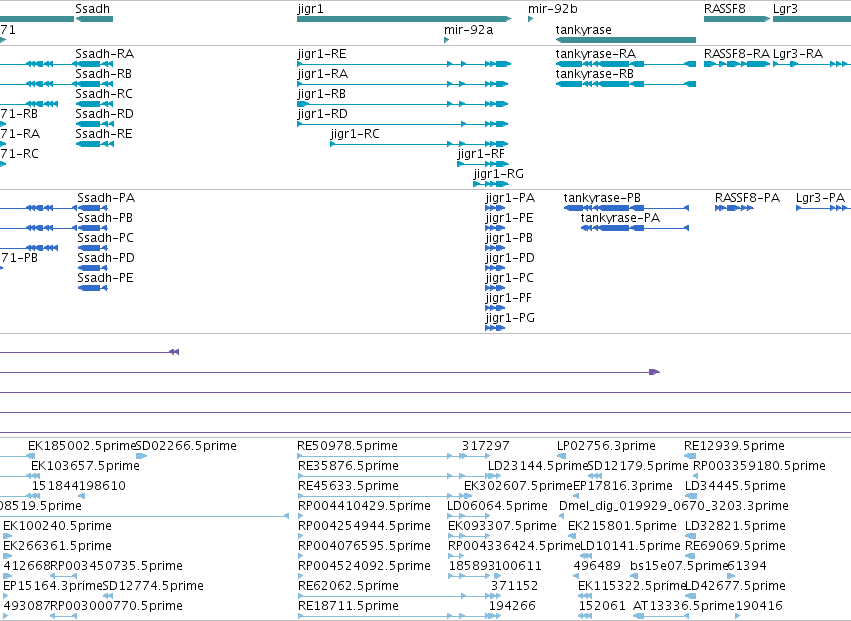Click the Ssadh-PE protein

click(x=92, y=288)
